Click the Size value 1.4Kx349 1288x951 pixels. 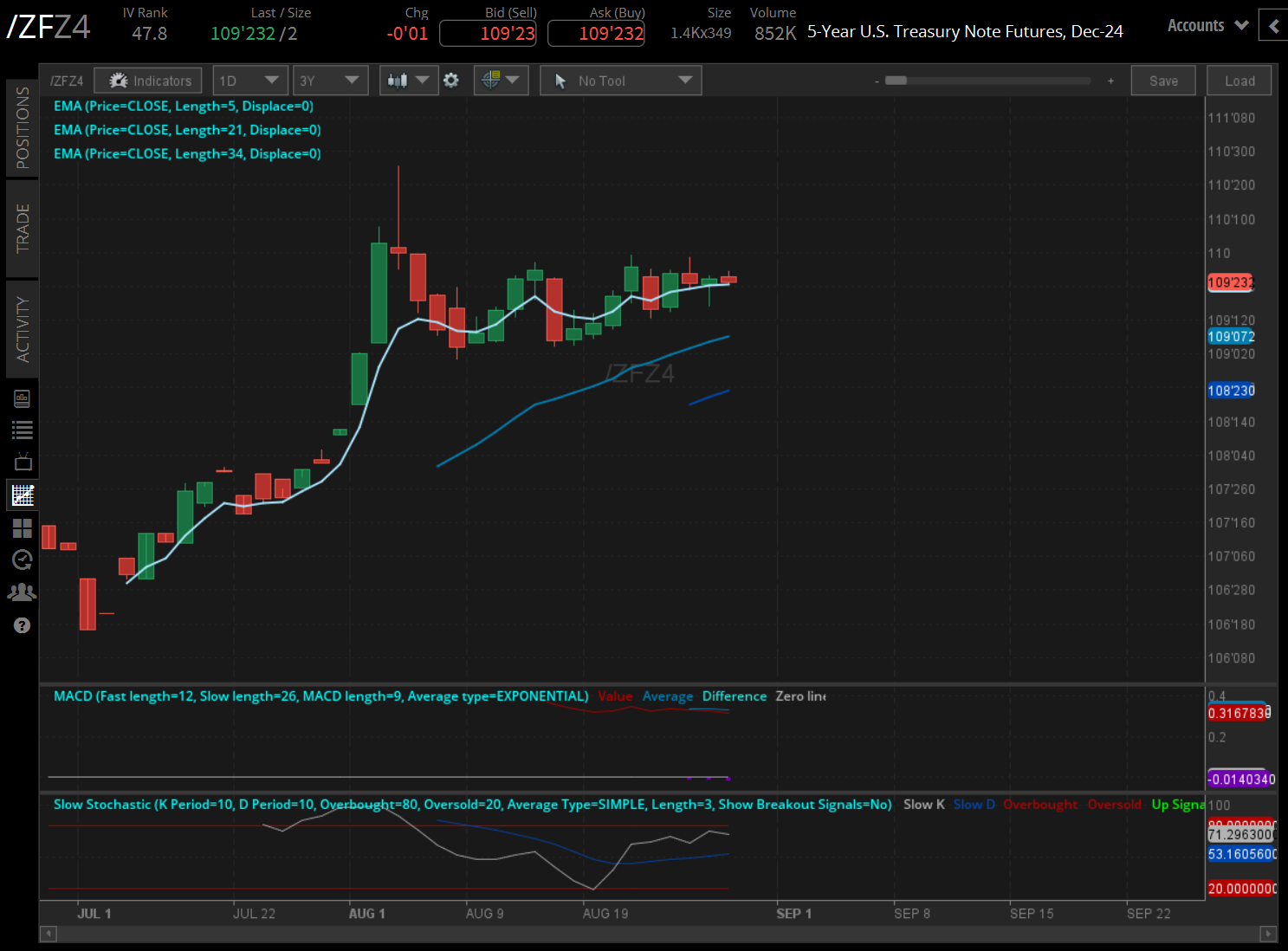tap(701, 34)
